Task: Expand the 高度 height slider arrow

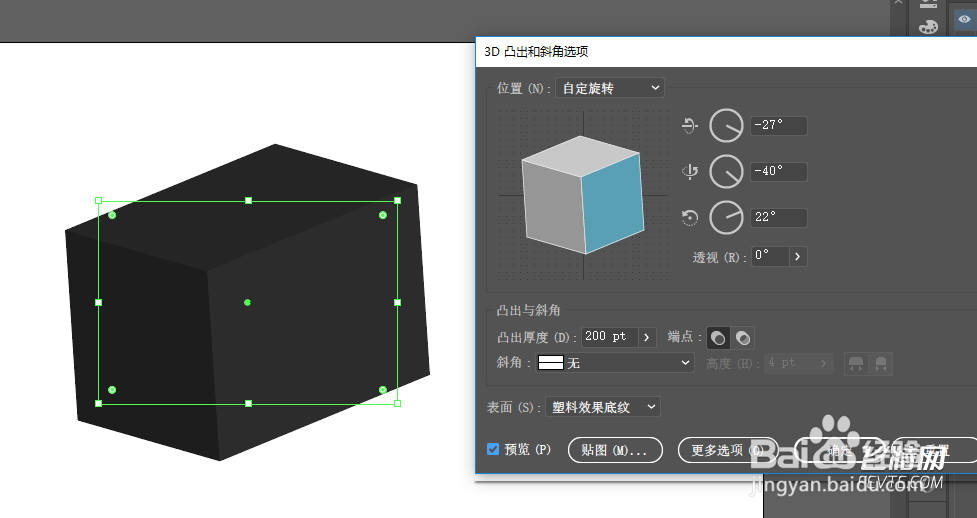Action: pyautogui.click(x=824, y=363)
